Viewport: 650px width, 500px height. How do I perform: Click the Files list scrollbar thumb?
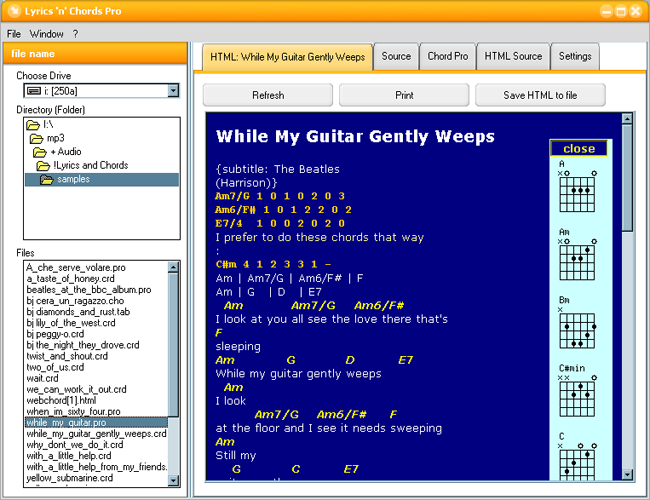(173, 345)
